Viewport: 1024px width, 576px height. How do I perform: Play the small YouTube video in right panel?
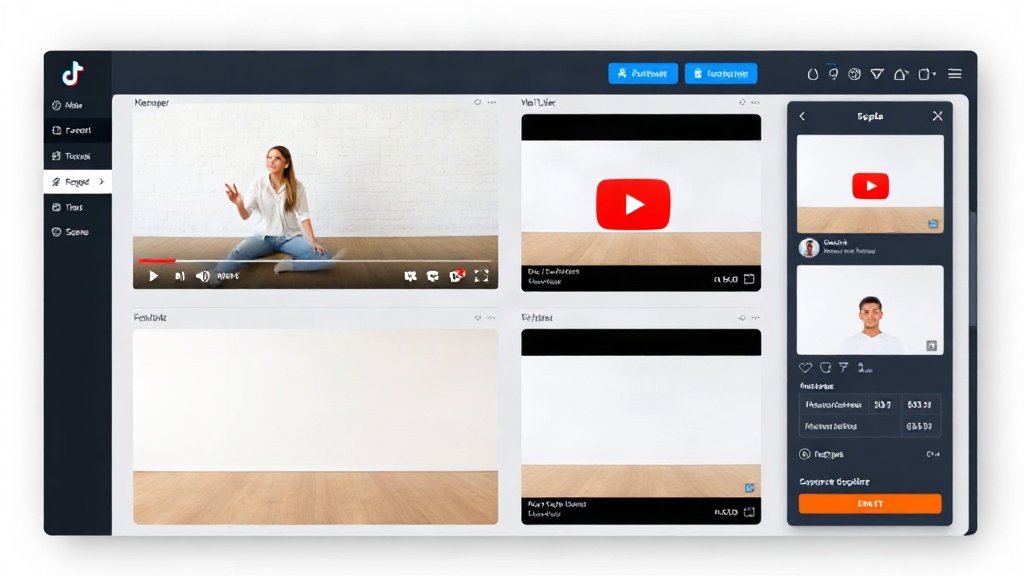(871, 186)
